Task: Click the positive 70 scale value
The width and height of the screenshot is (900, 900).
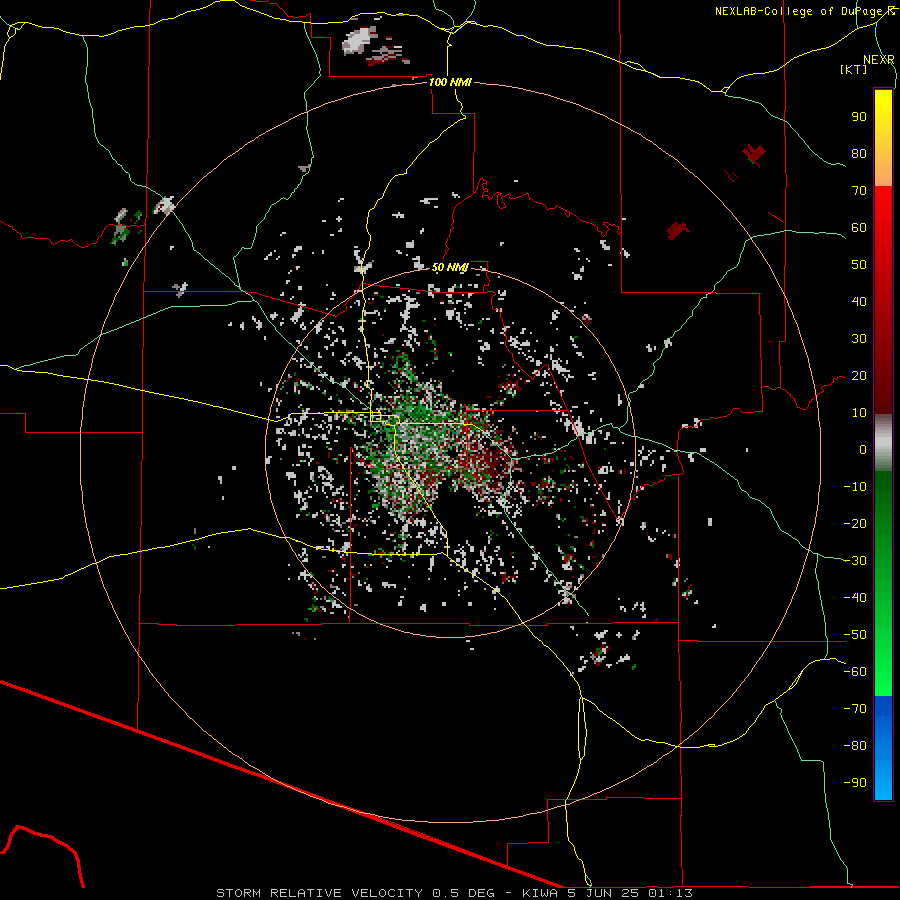Action: click(x=859, y=191)
